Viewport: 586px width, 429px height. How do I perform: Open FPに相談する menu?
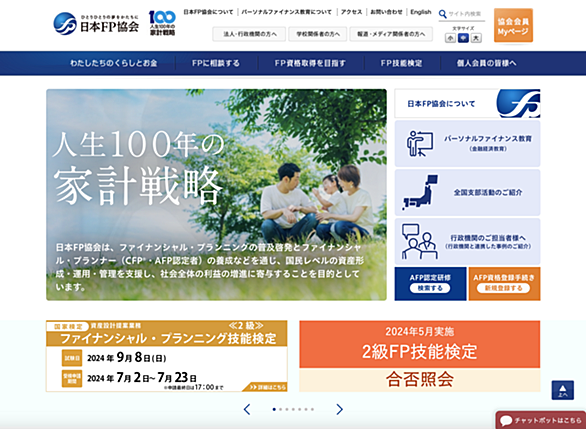point(216,63)
